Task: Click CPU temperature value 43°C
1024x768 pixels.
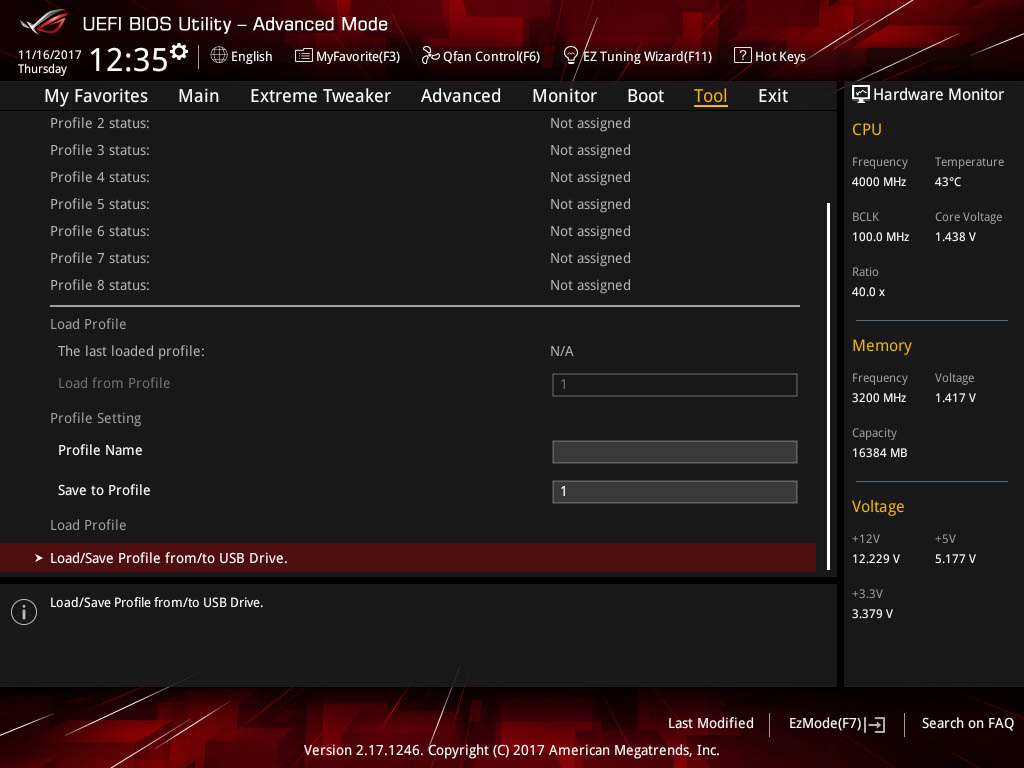Action: tap(948, 182)
